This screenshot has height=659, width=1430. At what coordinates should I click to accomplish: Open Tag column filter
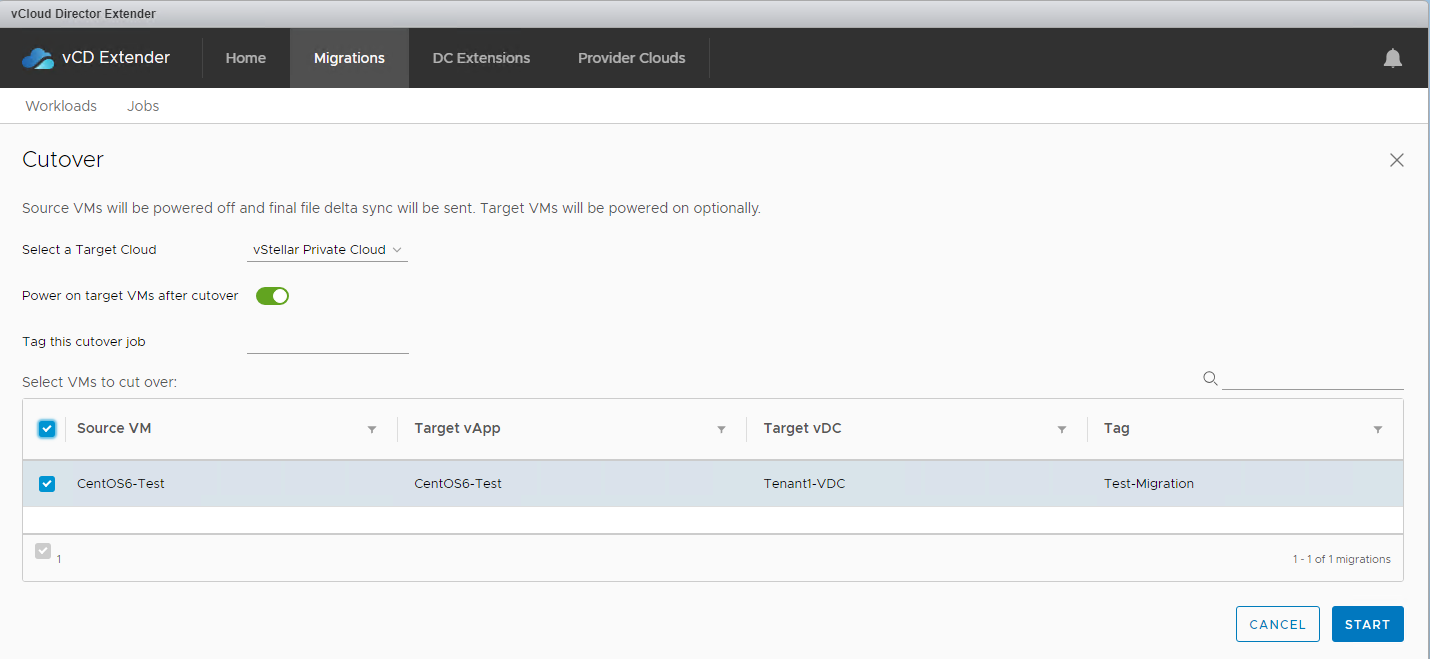(1378, 429)
